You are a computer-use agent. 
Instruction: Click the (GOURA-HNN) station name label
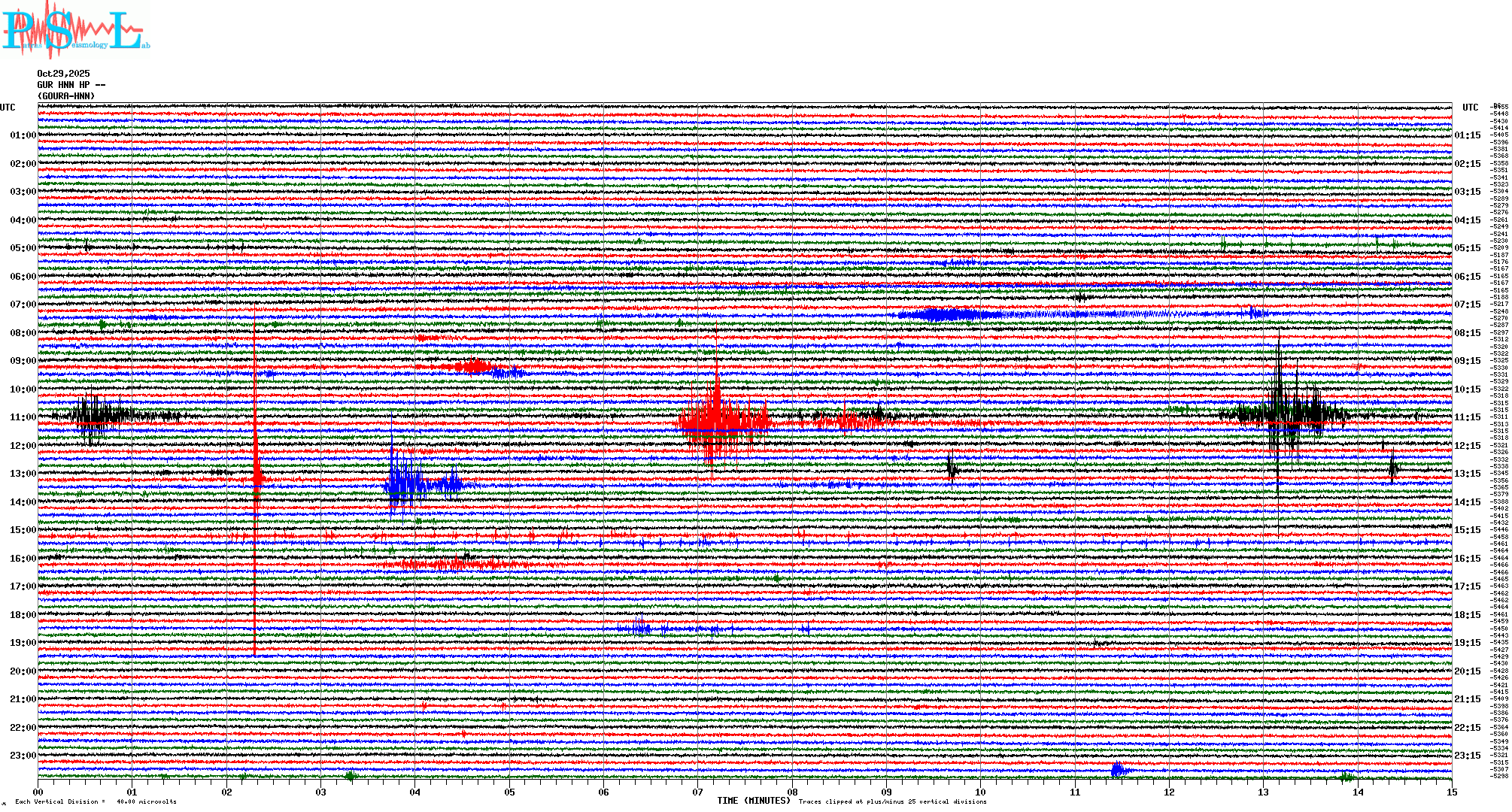click(x=66, y=96)
